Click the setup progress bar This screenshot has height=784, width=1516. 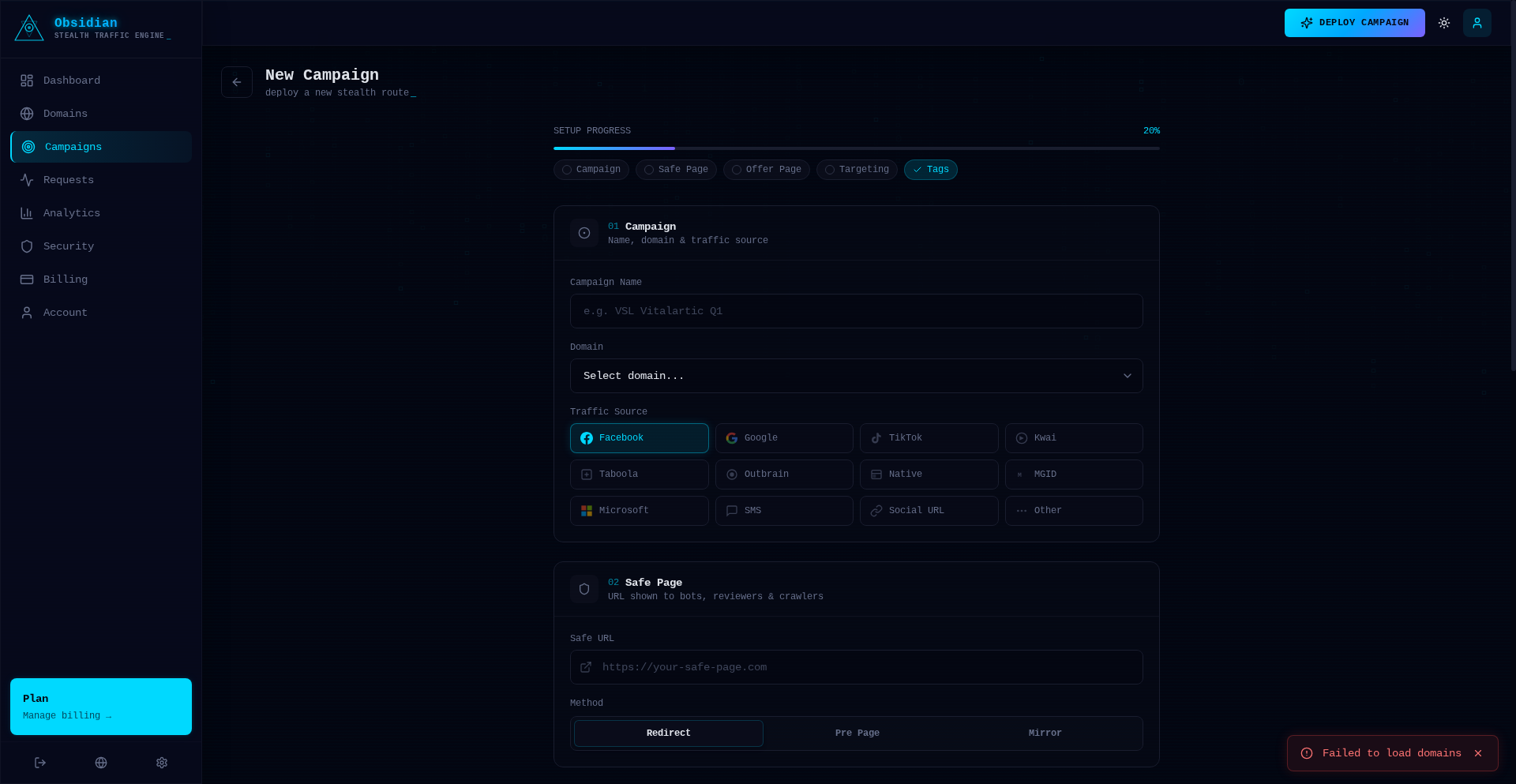(x=856, y=148)
